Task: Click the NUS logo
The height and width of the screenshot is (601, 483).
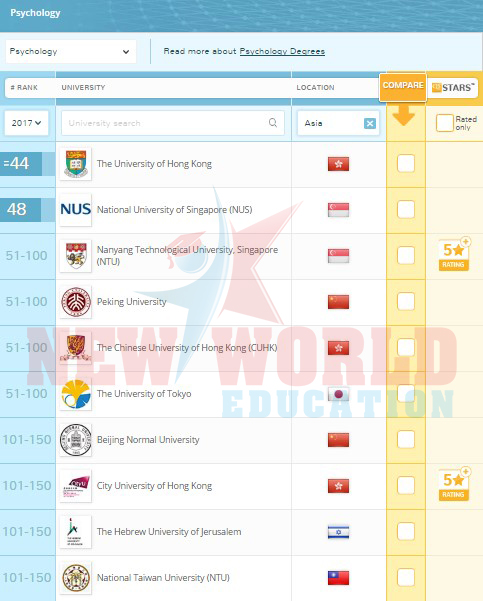Action: click(x=76, y=210)
